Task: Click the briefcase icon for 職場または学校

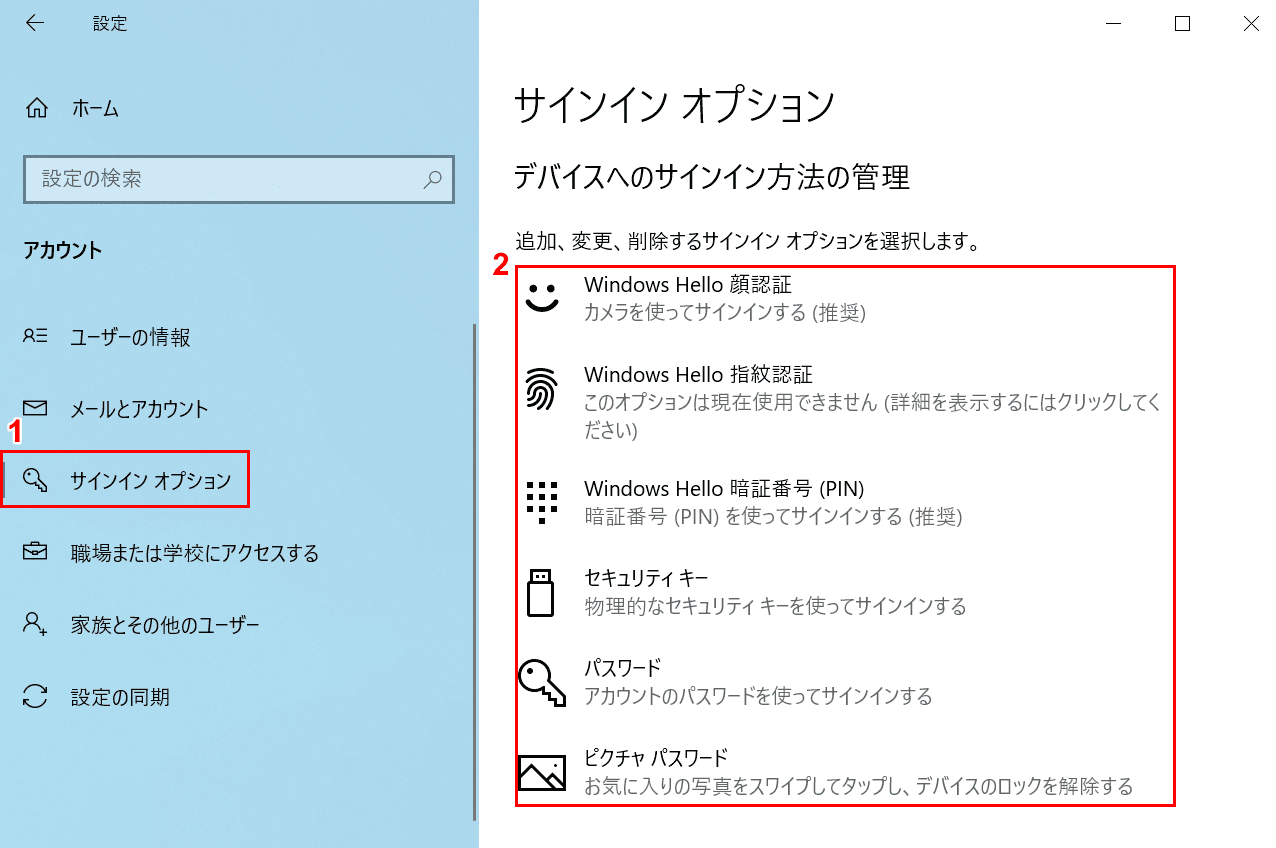Action: coord(35,552)
